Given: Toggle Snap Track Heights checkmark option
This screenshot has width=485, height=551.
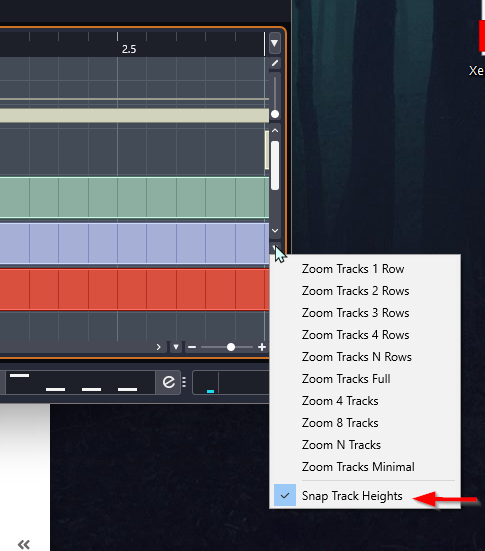Looking at the screenshot, I should [365, 496].
